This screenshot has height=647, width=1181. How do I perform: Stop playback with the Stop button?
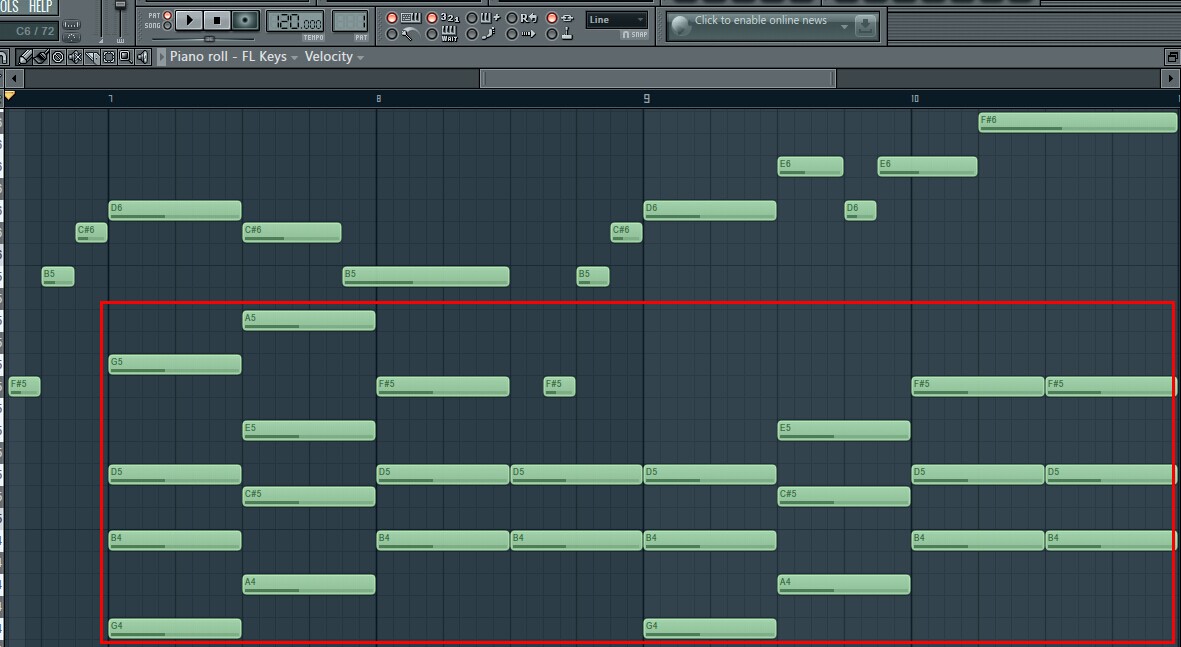tap(217, 20)
